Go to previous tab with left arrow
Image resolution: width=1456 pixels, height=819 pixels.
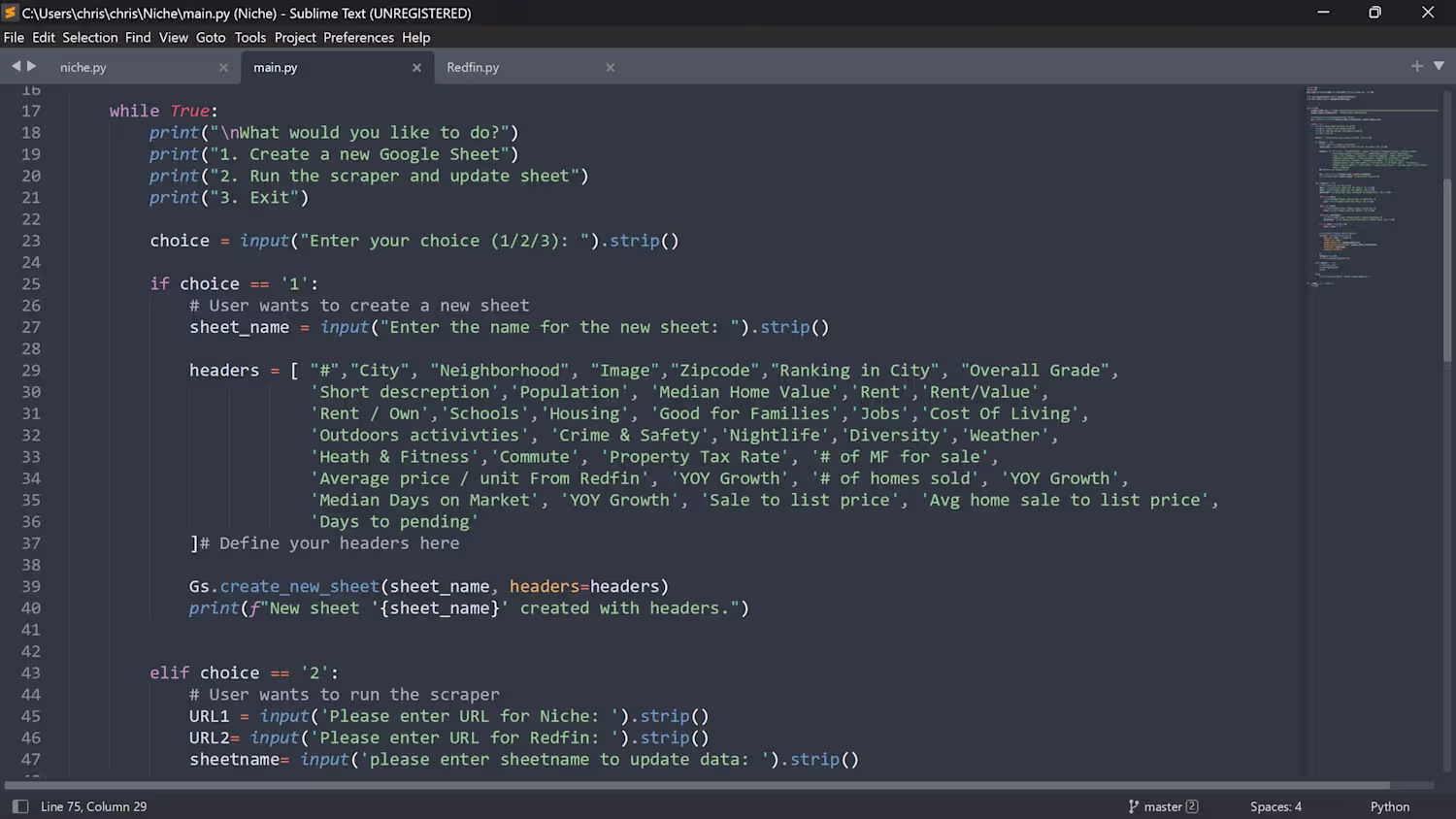point(16,66)
